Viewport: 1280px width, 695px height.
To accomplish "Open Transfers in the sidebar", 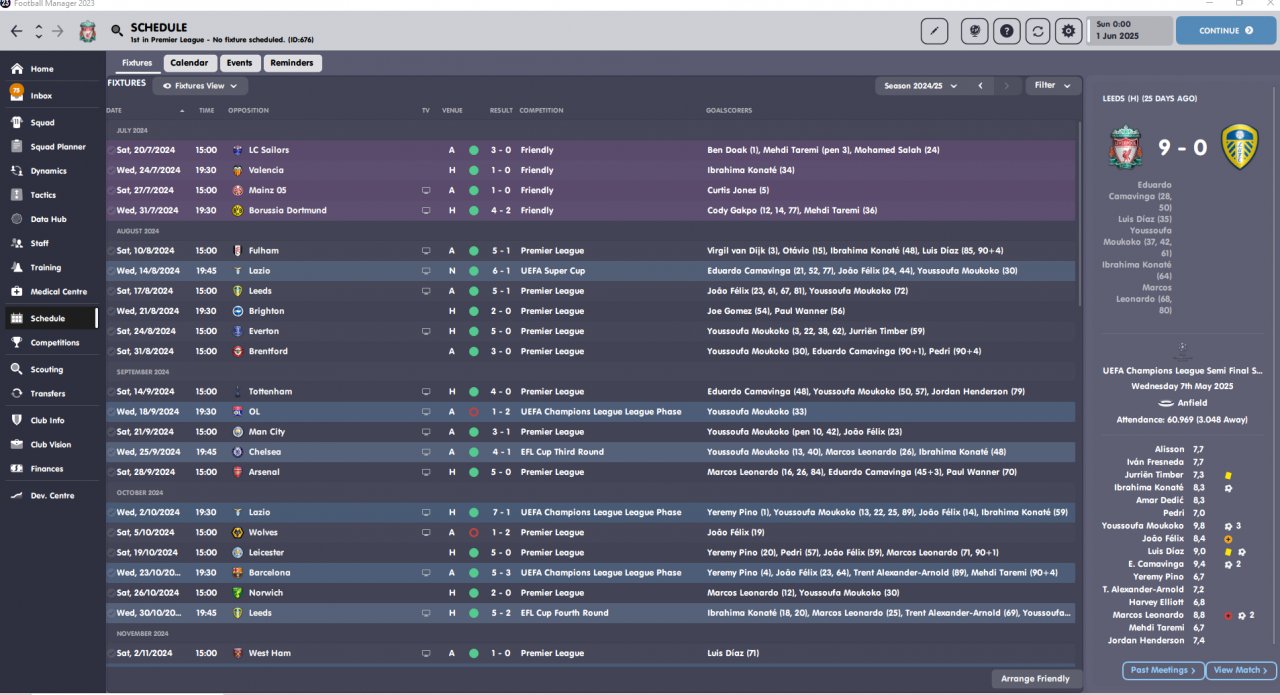I will coord(48,393).
